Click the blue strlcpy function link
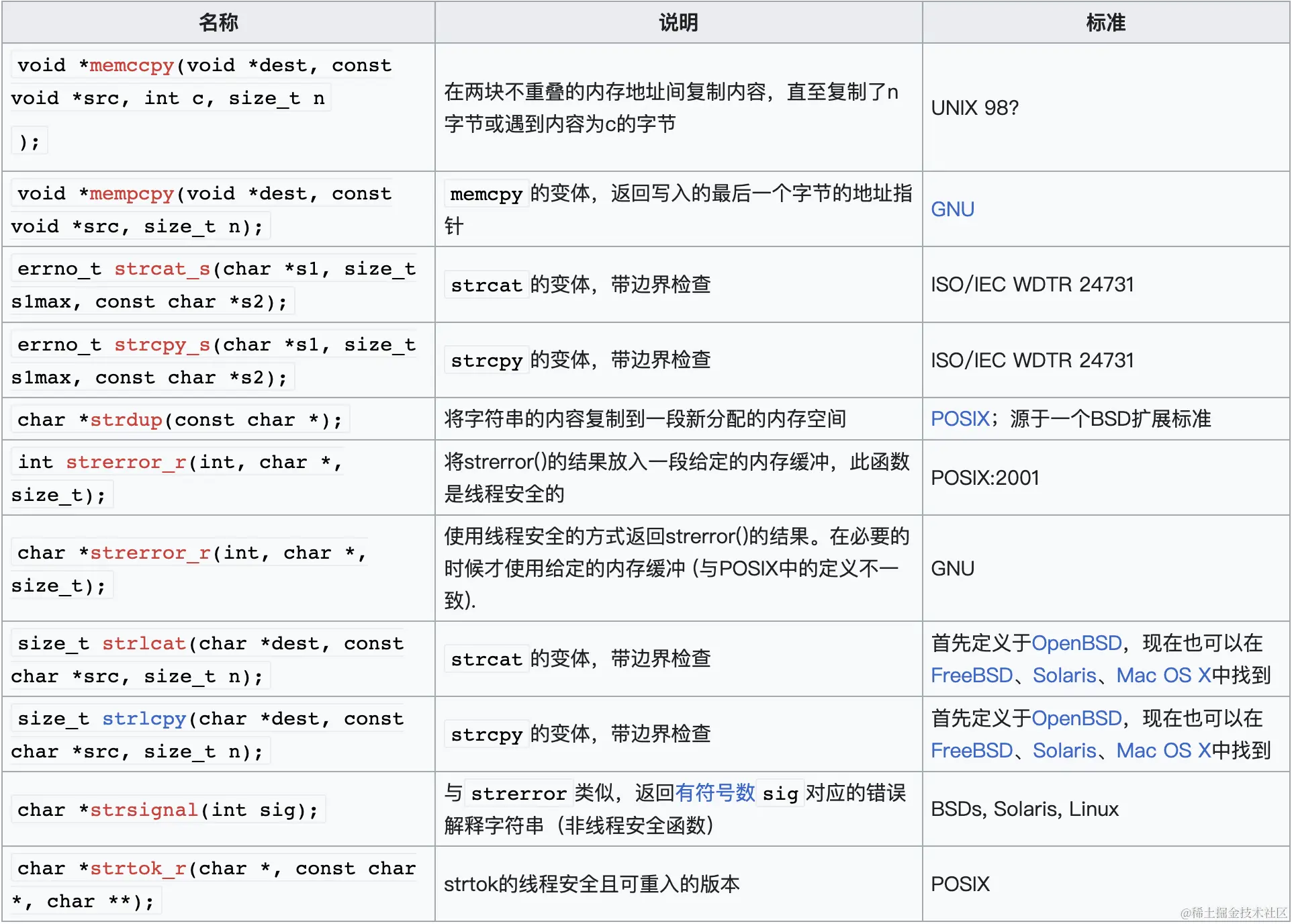Image resolution: width=1292 pixels, height=924 pixels. click(144, 719)
